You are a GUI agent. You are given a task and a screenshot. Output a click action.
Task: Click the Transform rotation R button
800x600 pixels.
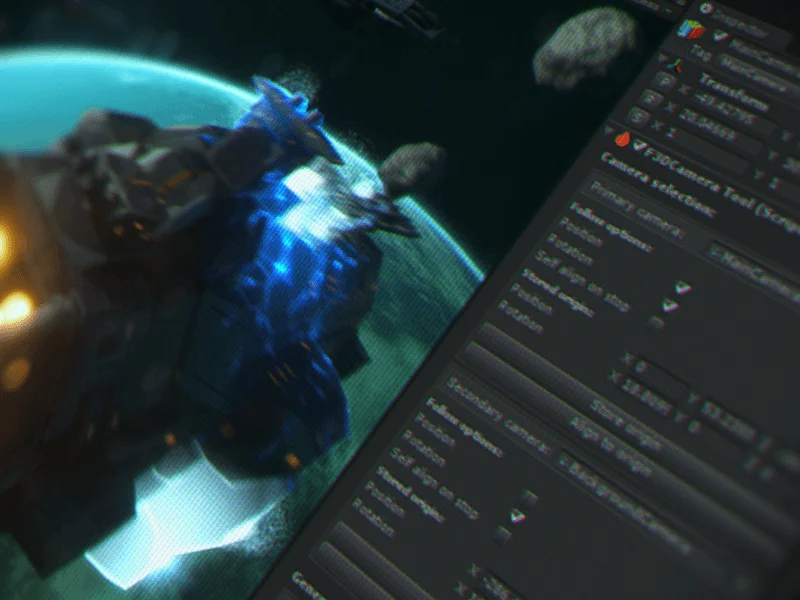tap(653, 98)
